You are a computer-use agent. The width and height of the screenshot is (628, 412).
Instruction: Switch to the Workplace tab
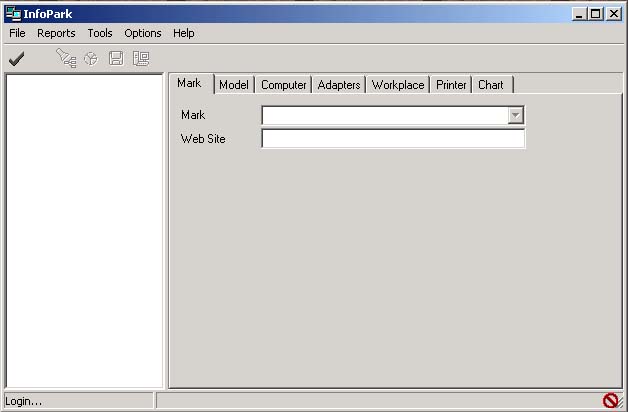[x=398, y=85]
